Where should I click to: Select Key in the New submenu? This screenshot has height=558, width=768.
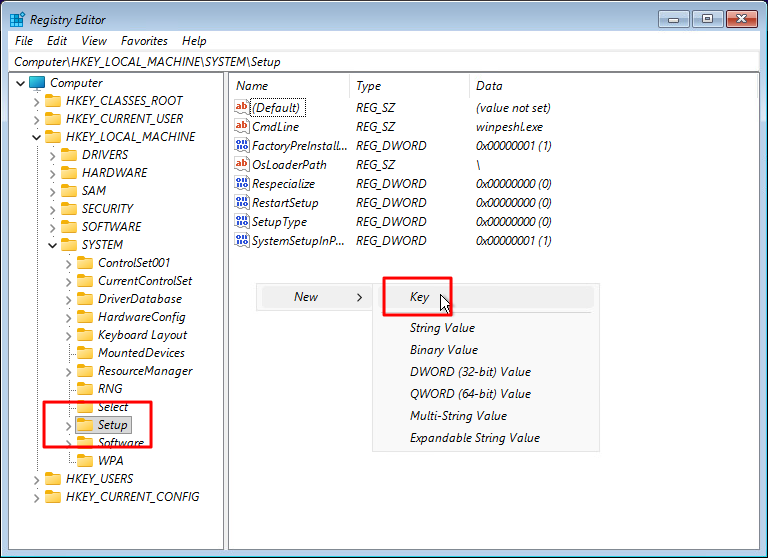(x=419, y=297)
